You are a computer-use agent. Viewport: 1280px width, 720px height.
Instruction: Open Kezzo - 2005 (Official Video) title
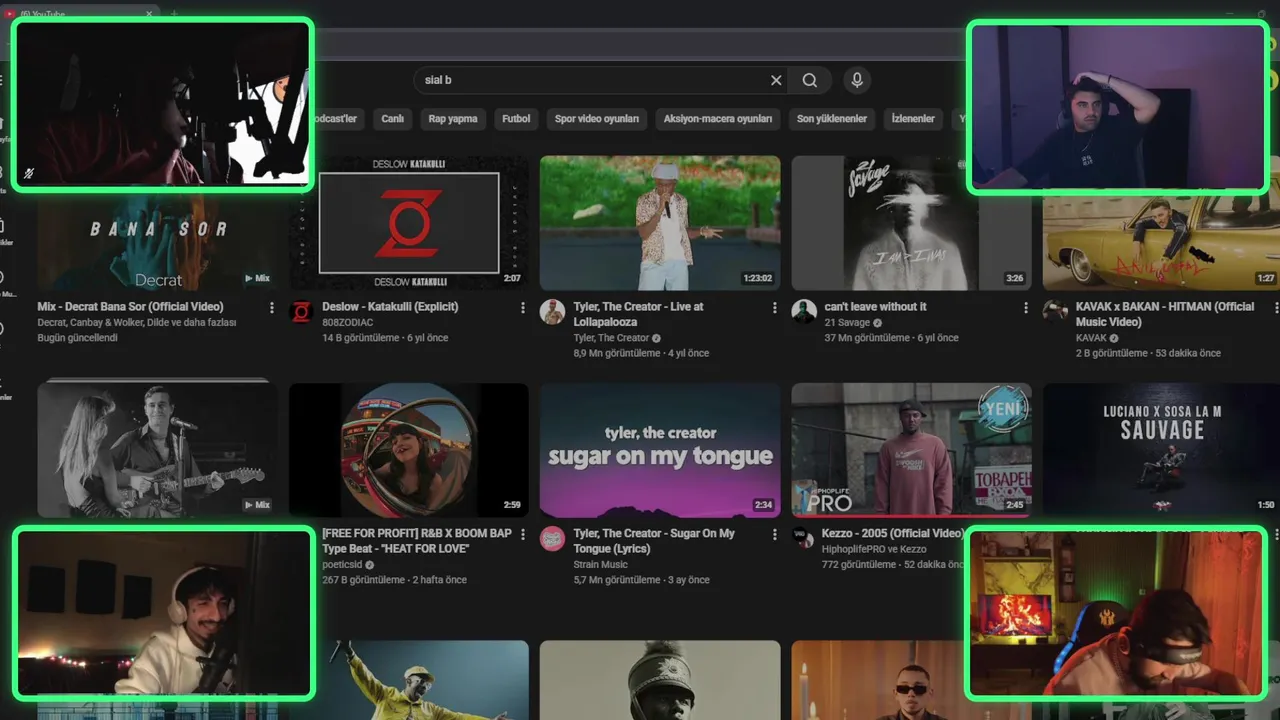893,534
